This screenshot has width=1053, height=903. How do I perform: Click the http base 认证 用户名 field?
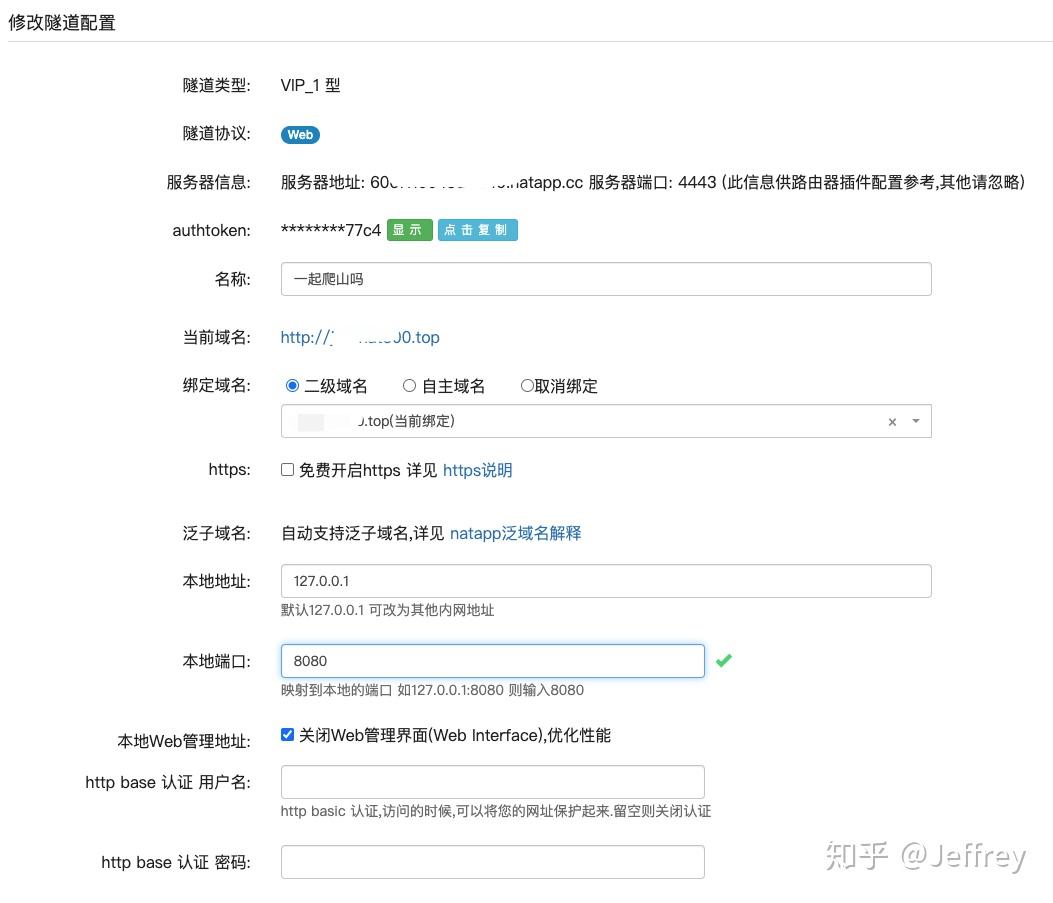point(493,782)
